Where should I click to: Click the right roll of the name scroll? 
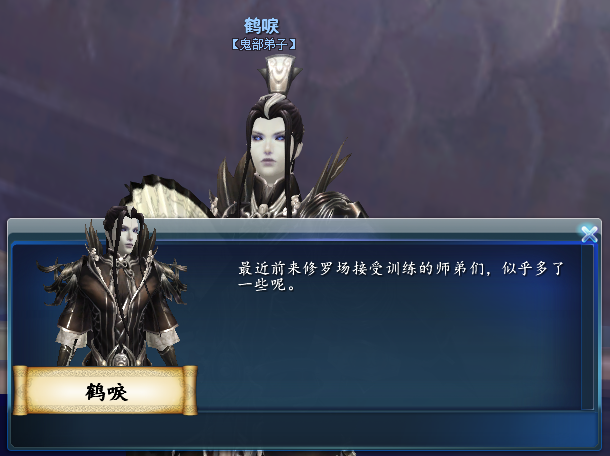(x=190, y=390)
